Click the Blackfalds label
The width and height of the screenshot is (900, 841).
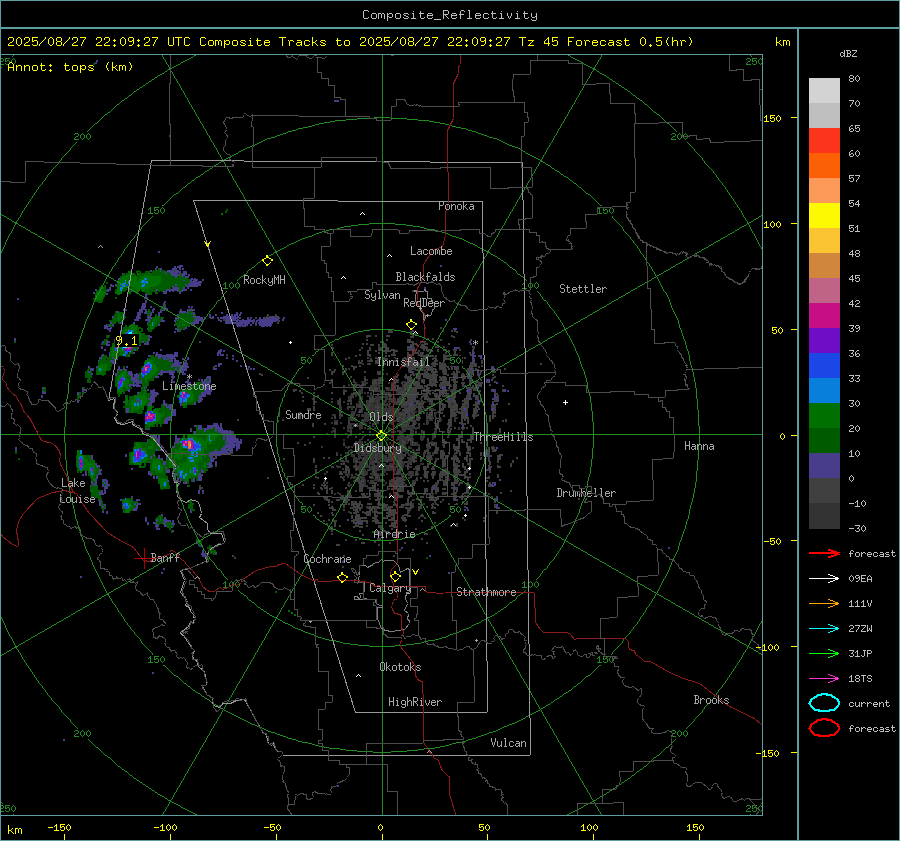pyautogui.click(x=425, y=277)
